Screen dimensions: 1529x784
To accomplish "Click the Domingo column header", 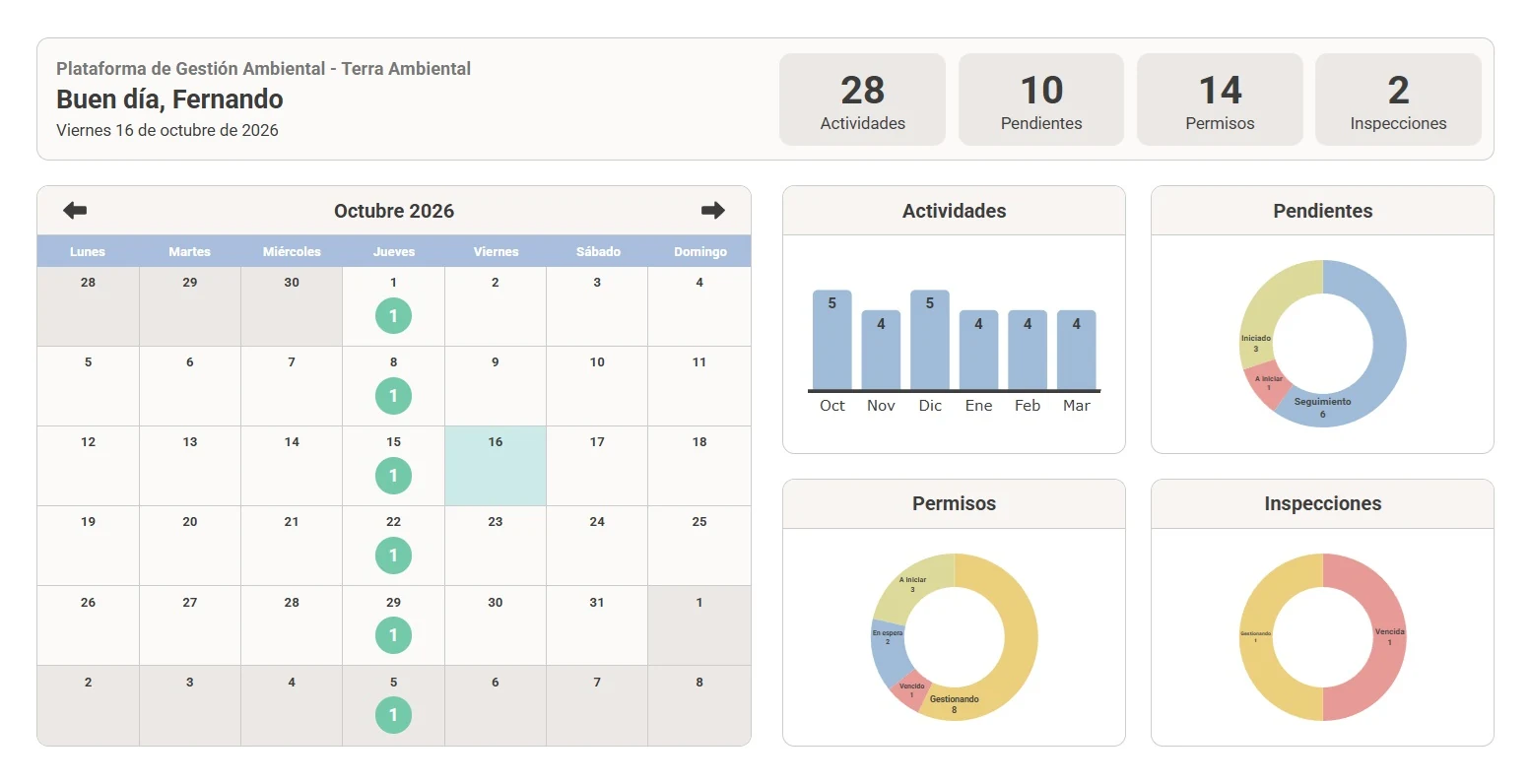I will pos(699,251).
